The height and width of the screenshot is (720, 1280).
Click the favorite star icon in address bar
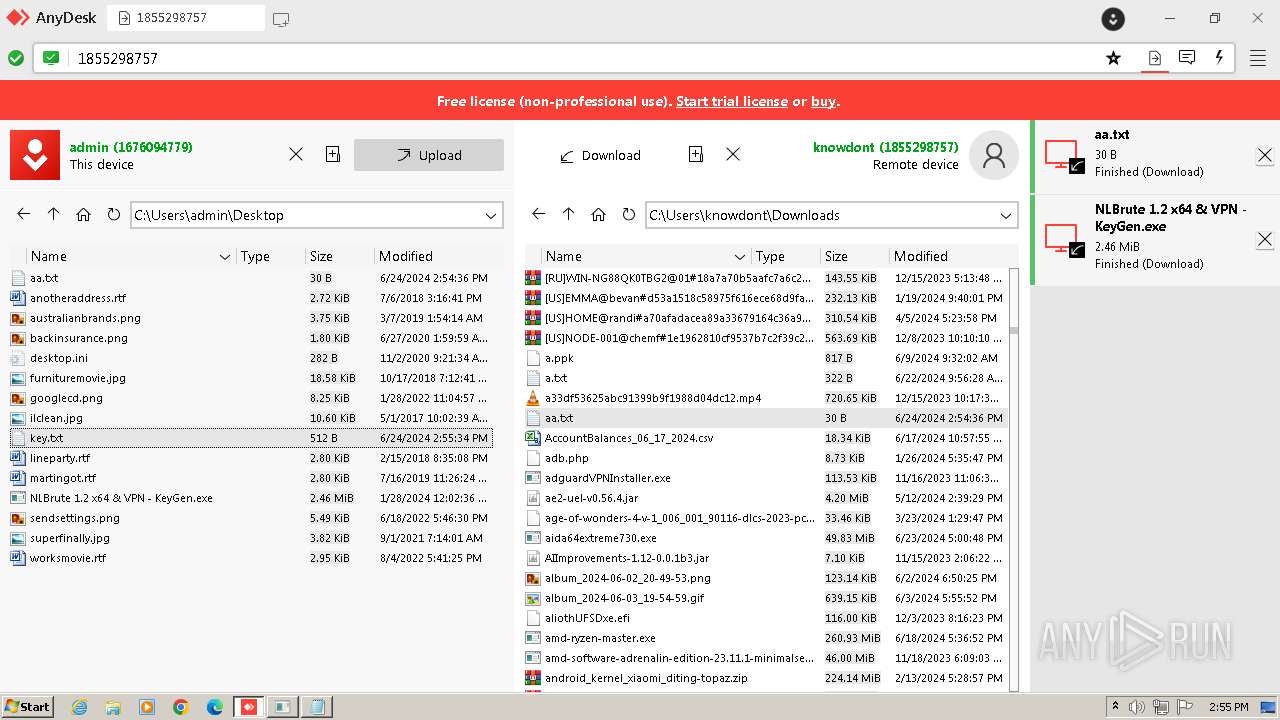(x=1113, y=58)
